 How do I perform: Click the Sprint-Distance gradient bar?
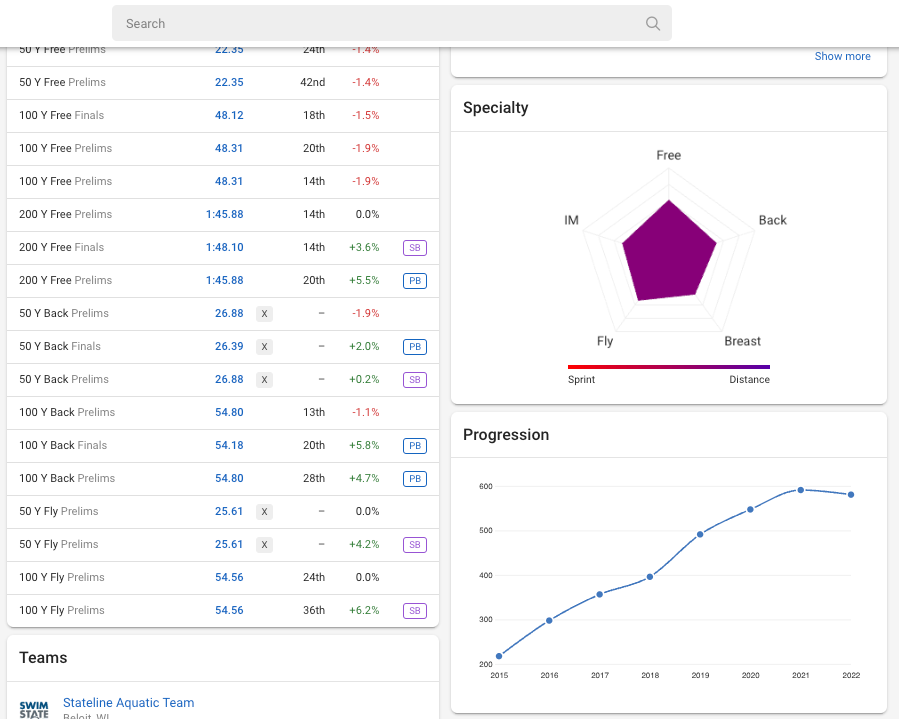coord(669,368)
